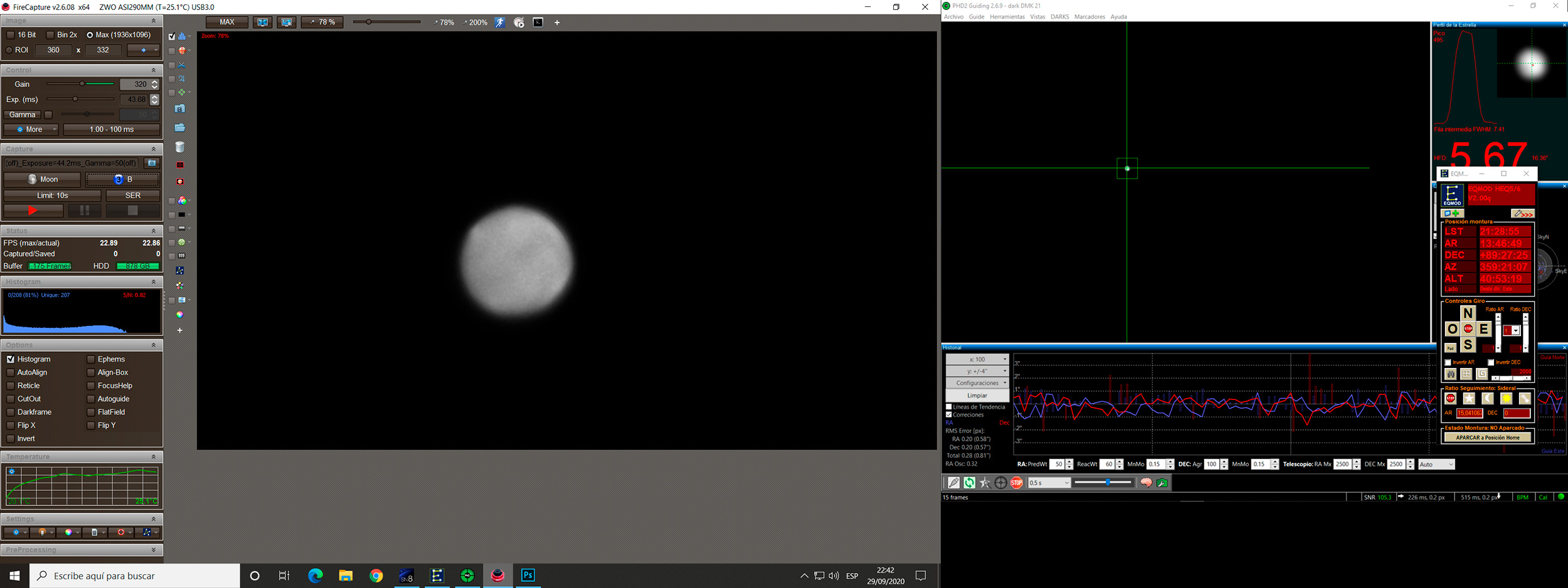Click PHD2 loop exposures icon
The height and width of the screenshot is (588, 1568).
click(x=970, y=483)
